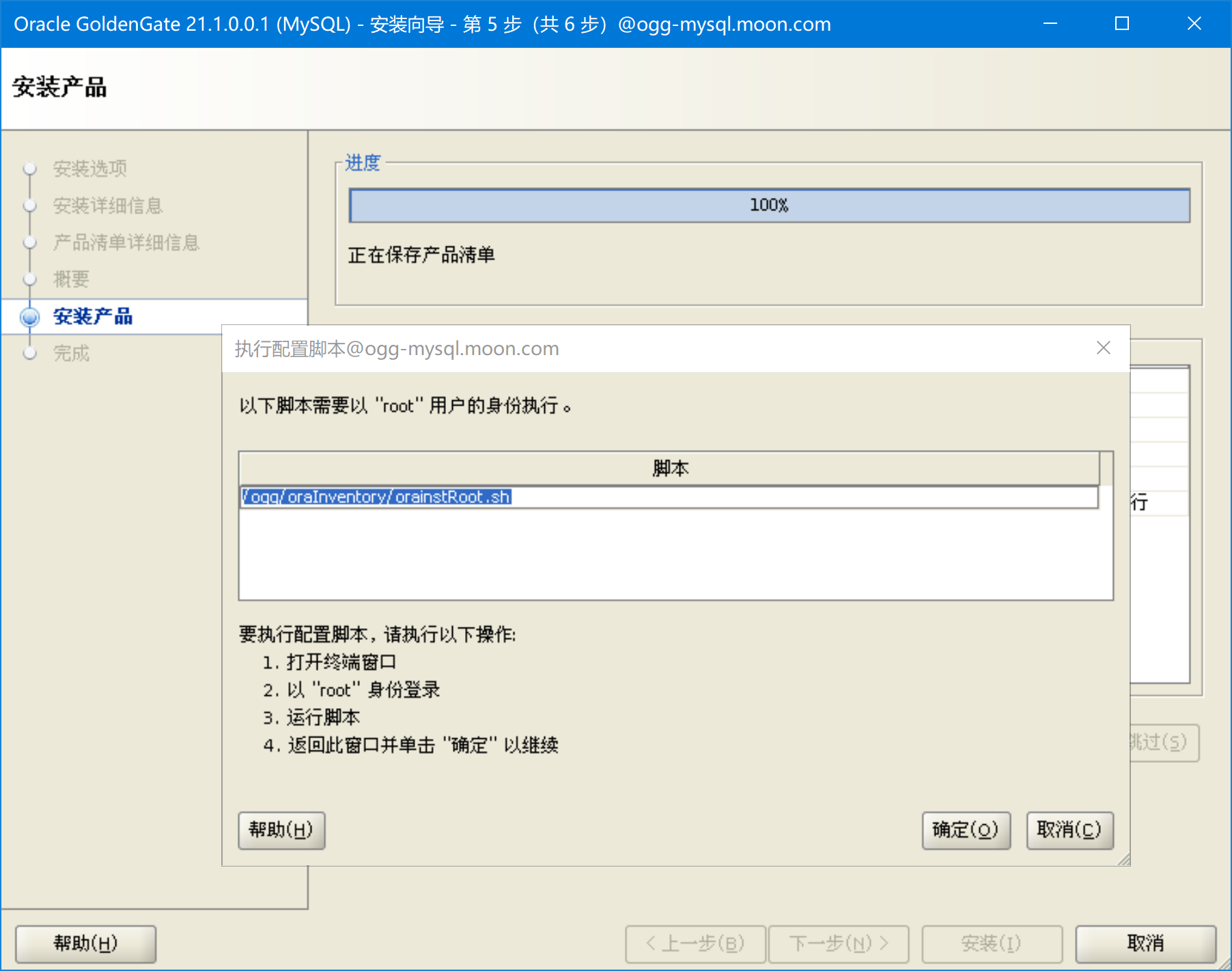Select the /ogg/oraInventory/orainstRoot.sh script row

669,497
